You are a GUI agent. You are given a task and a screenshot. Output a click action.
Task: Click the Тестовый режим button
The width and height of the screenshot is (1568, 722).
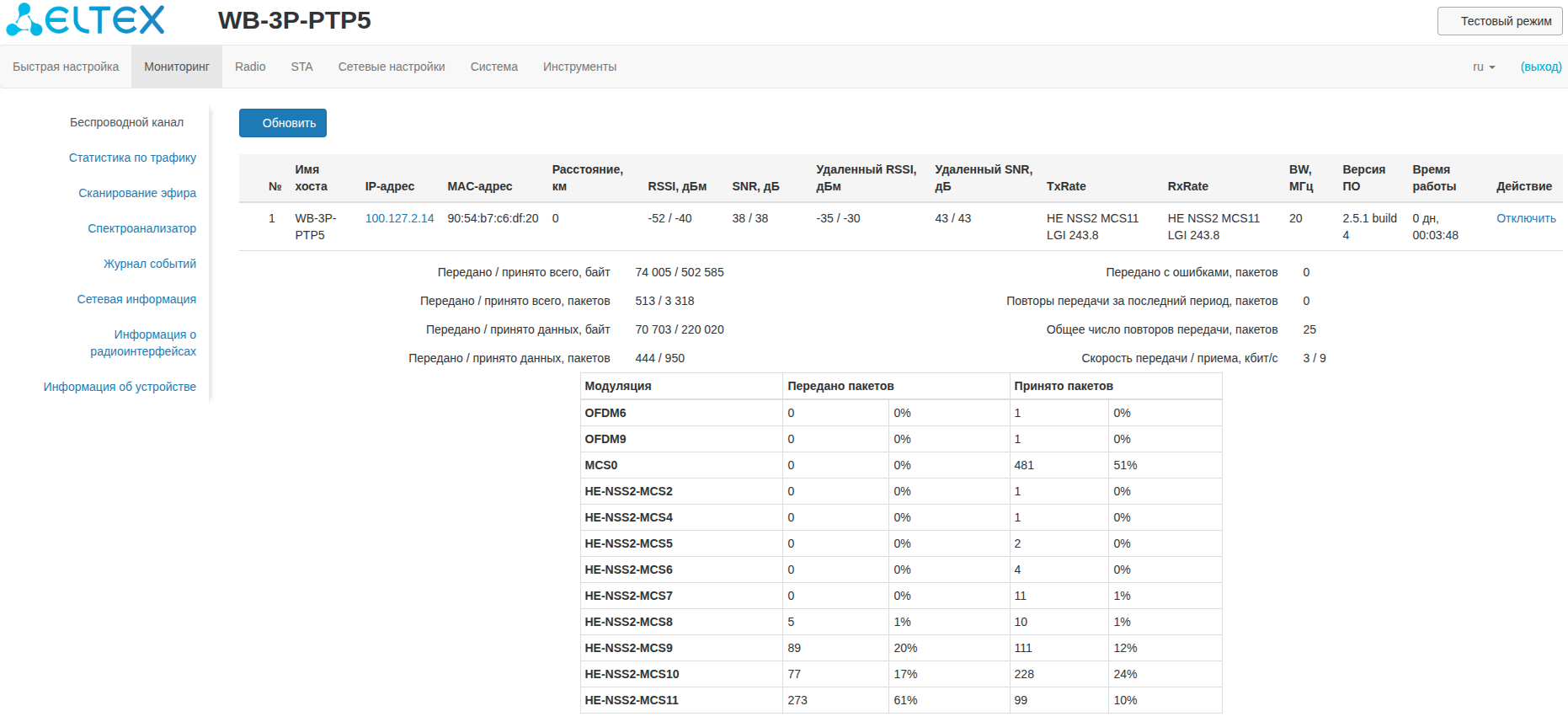tap(1499, 21)
